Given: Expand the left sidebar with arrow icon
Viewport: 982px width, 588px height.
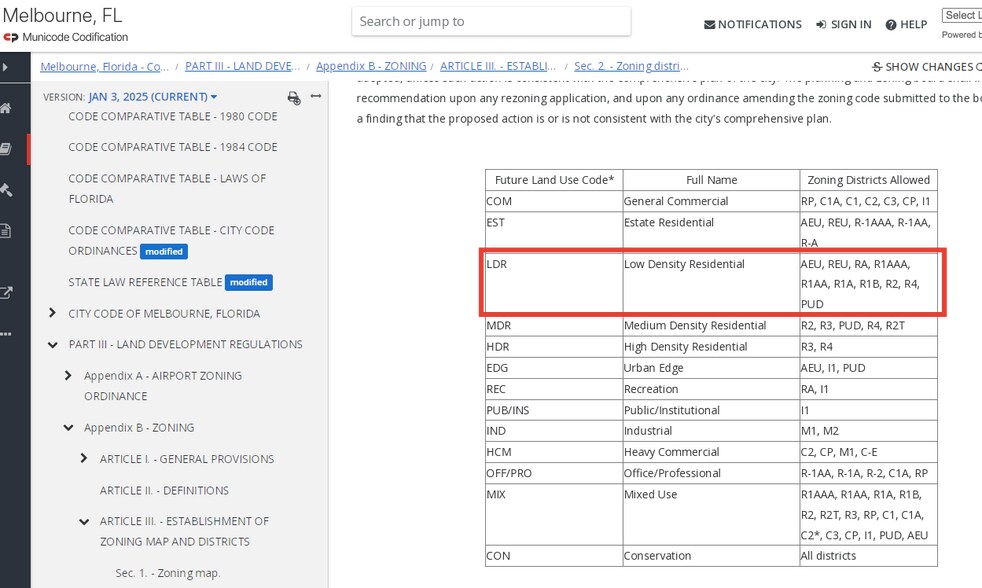Looking at the screenshot, I should point(5,67).
